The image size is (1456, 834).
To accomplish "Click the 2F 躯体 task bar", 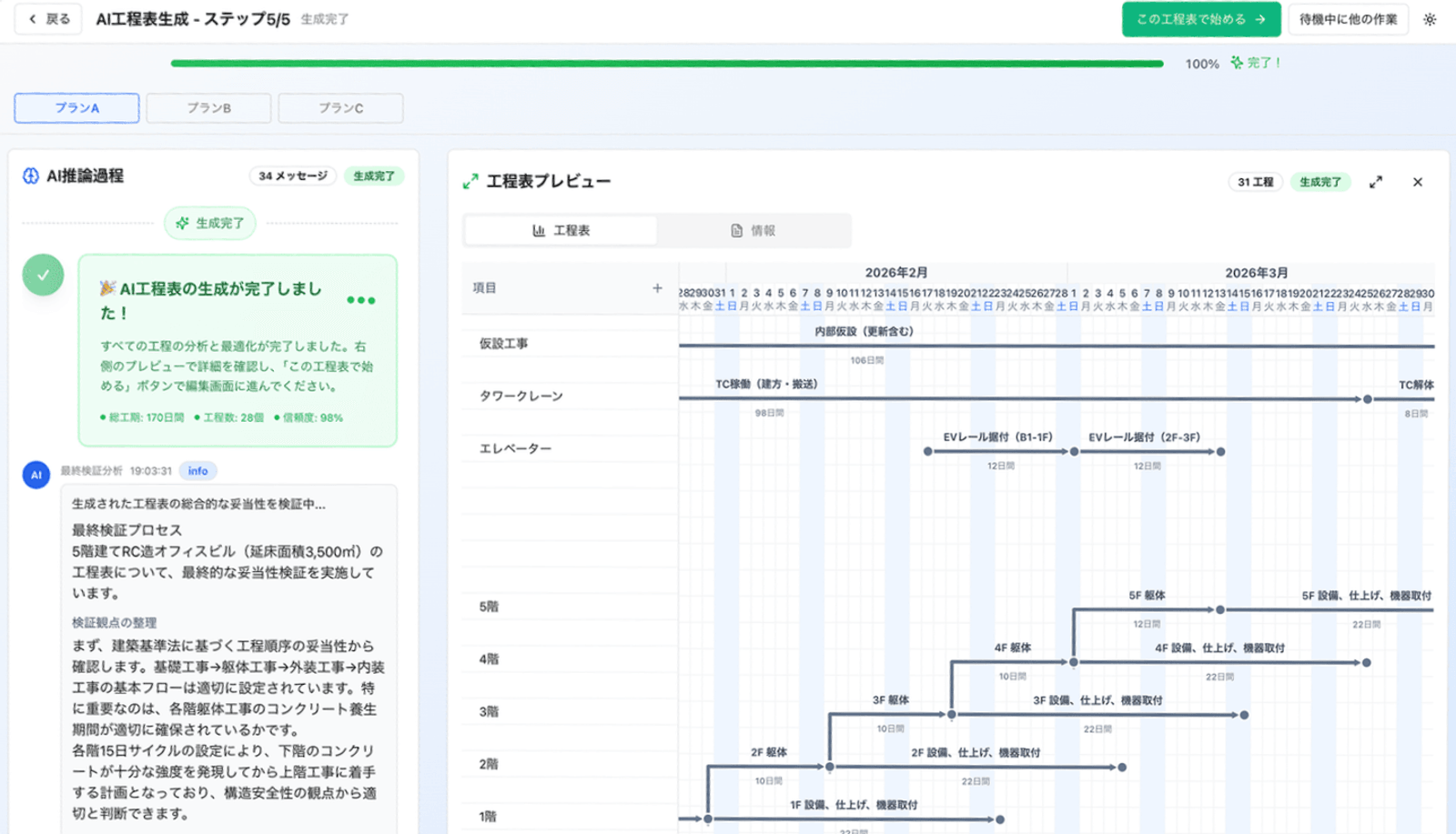I will tap(769, 768).
